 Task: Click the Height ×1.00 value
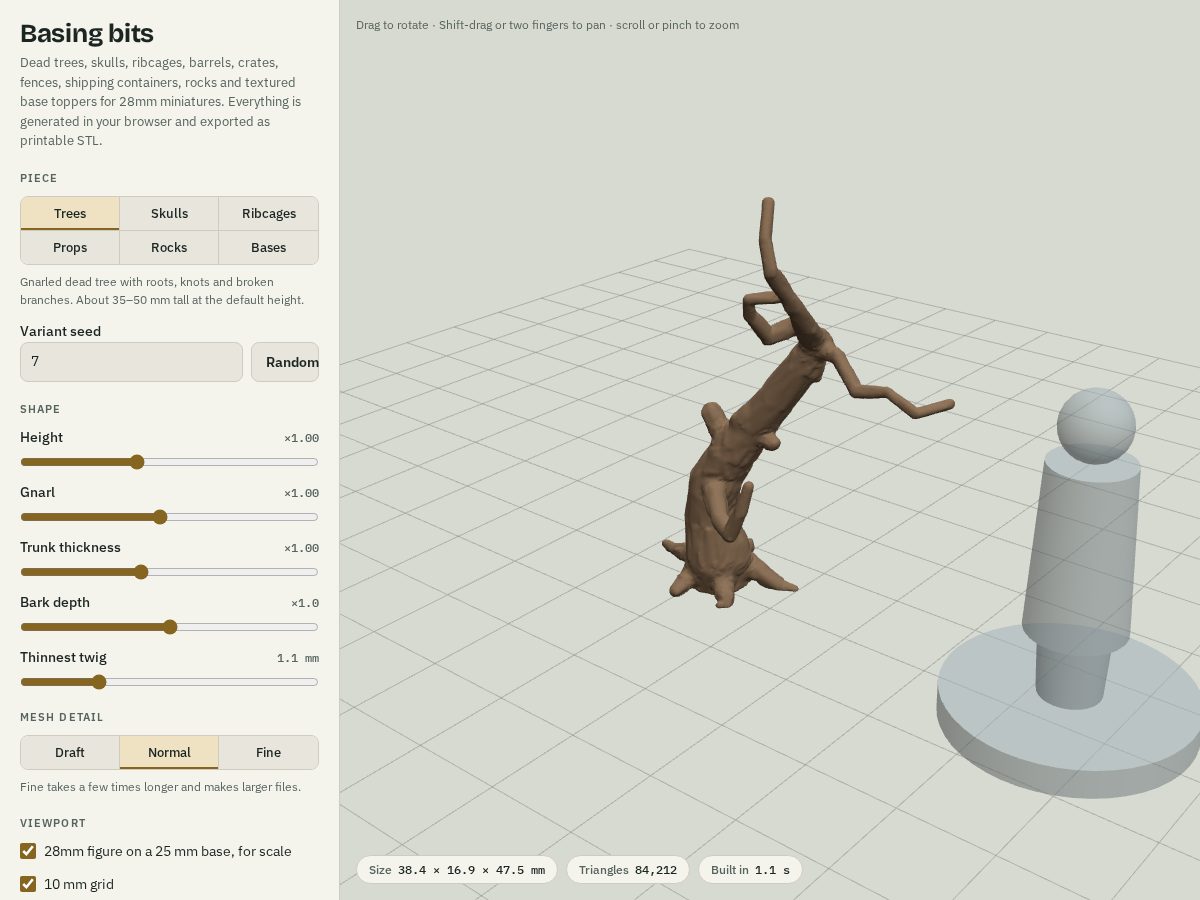coord(301,438)
